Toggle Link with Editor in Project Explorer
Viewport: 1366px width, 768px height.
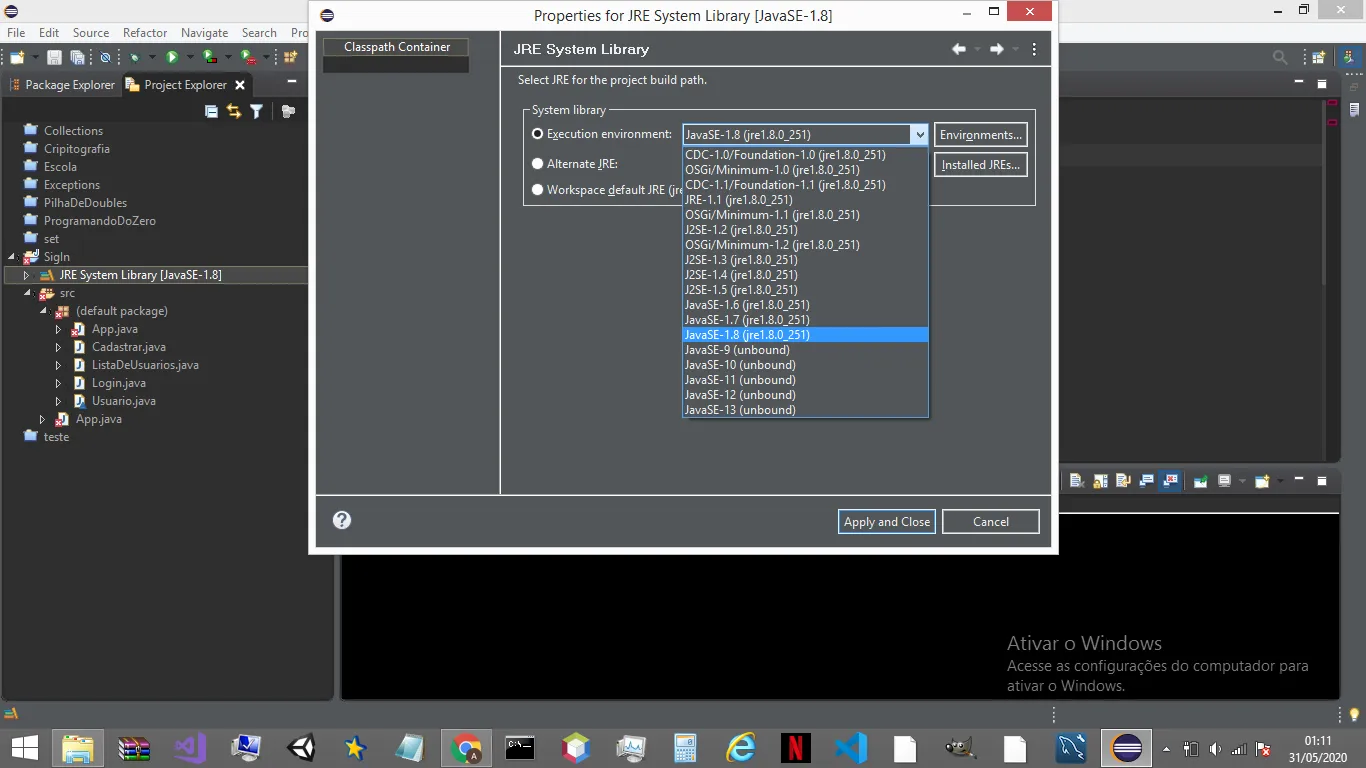pos(234,111)
